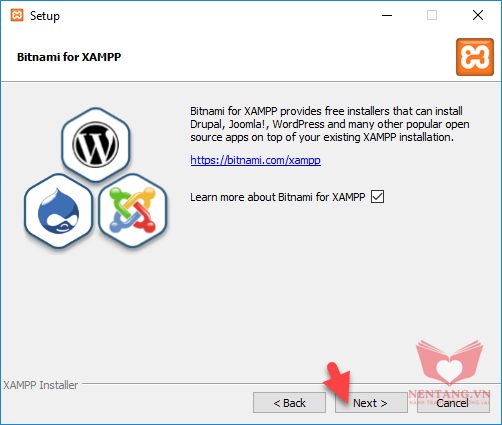This screenshot has width=502, height=425.
Task: Click the disabled maximize window button
Action: click(x=432, y=15)
